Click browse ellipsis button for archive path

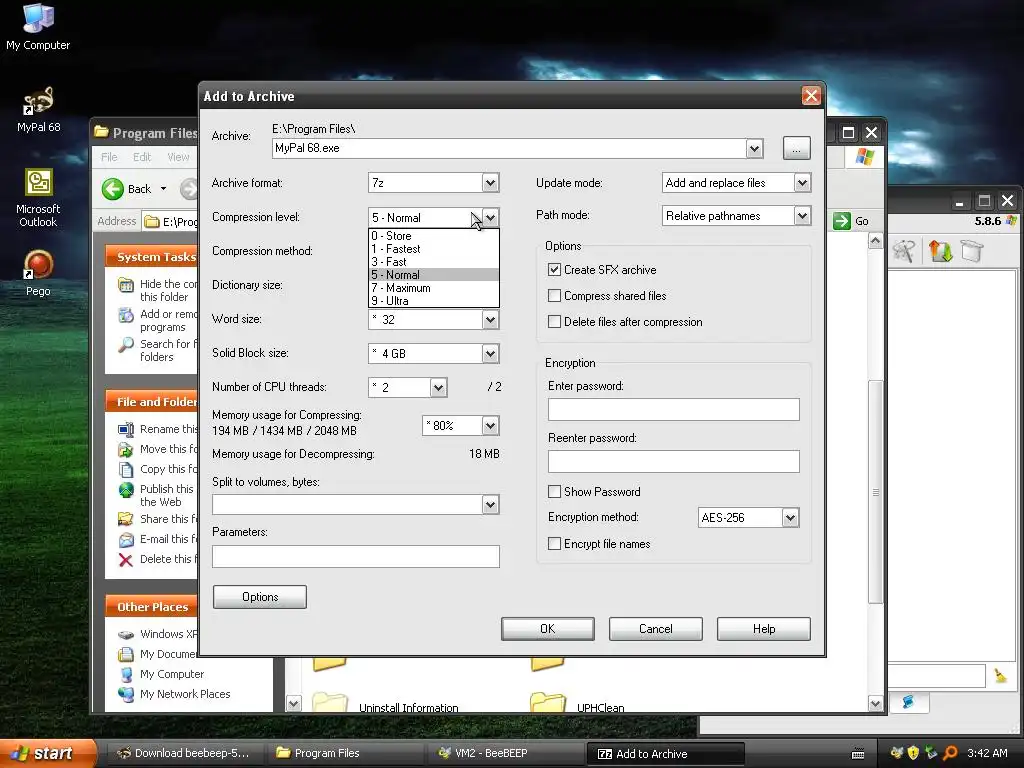[x=797, y=148]
